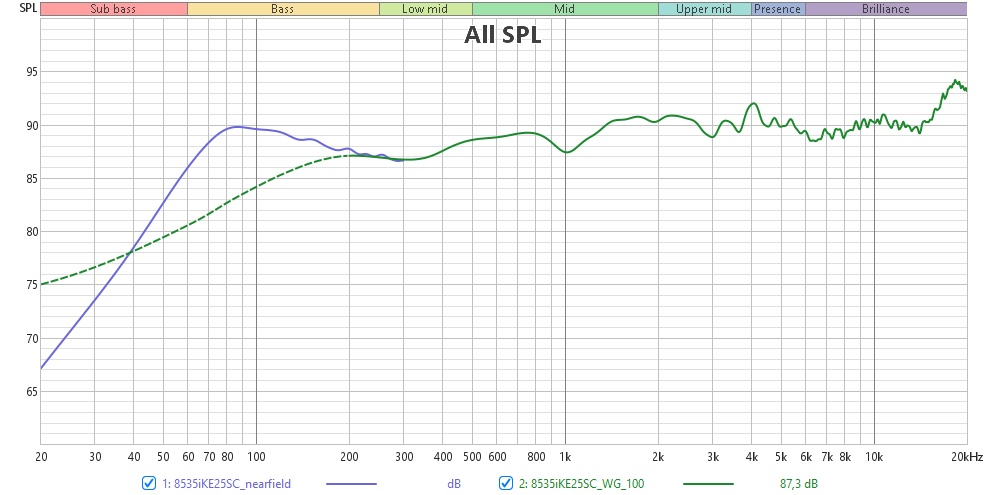The image size is (987, 495).
Task: Click the 1k frequency axis label
Action: (x=565, y=457)
